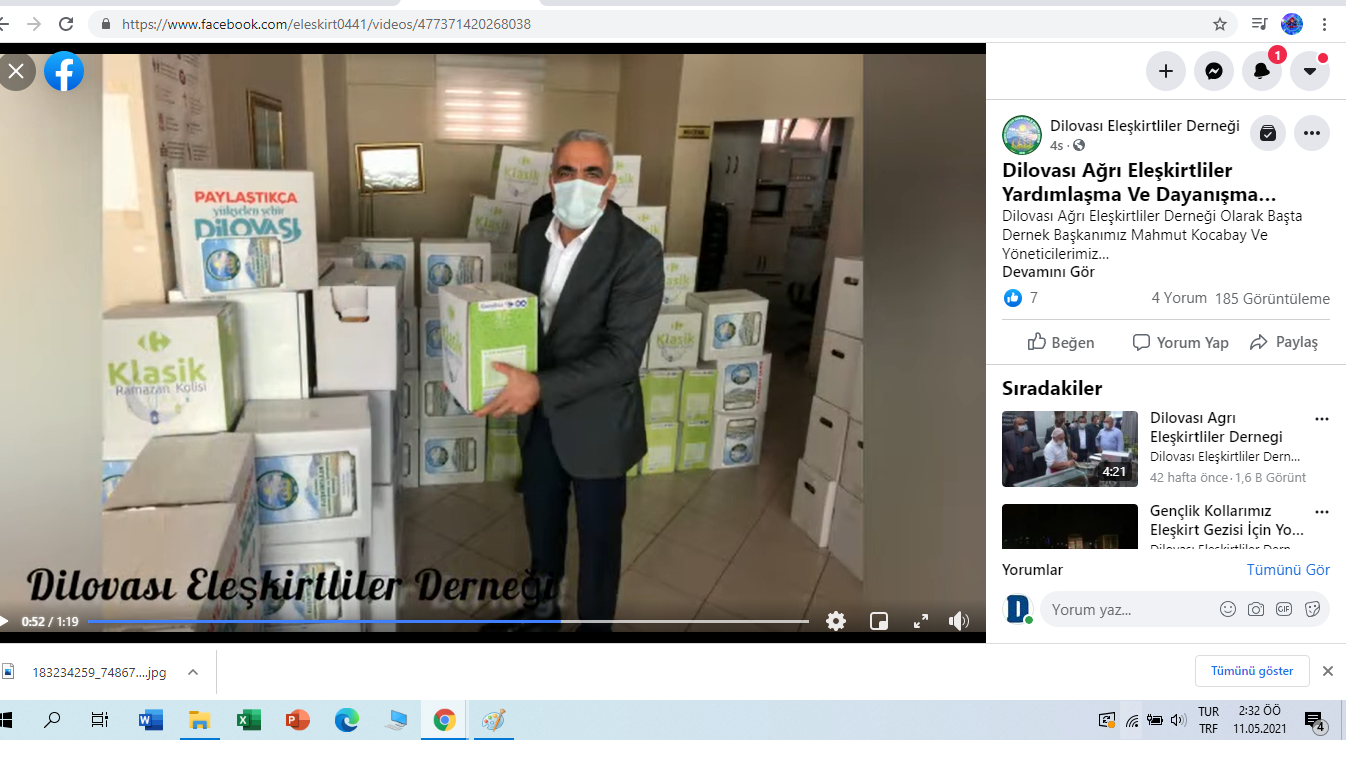Screen dimensions: 1366x768
Task: Click Devamını Gör to expand description
Action: tap(1048, 272)
